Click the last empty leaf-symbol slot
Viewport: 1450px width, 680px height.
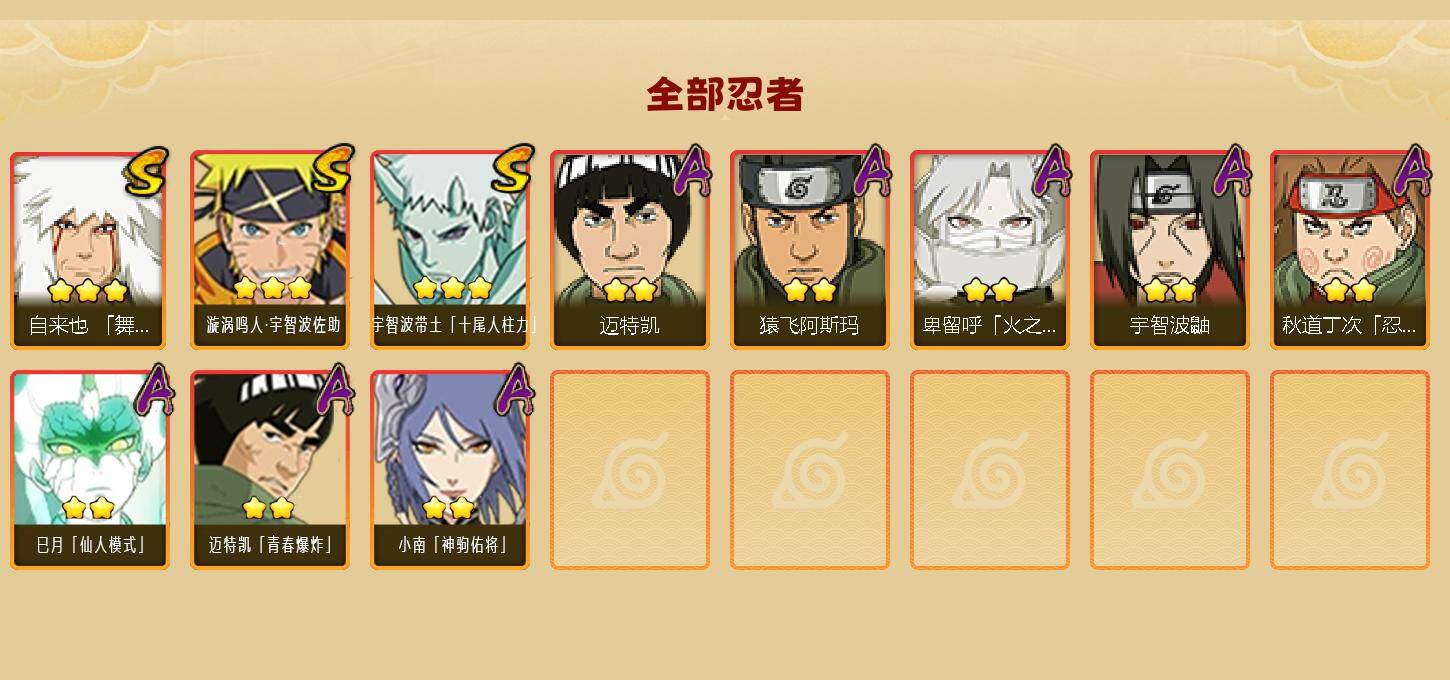click(1350, 470)
